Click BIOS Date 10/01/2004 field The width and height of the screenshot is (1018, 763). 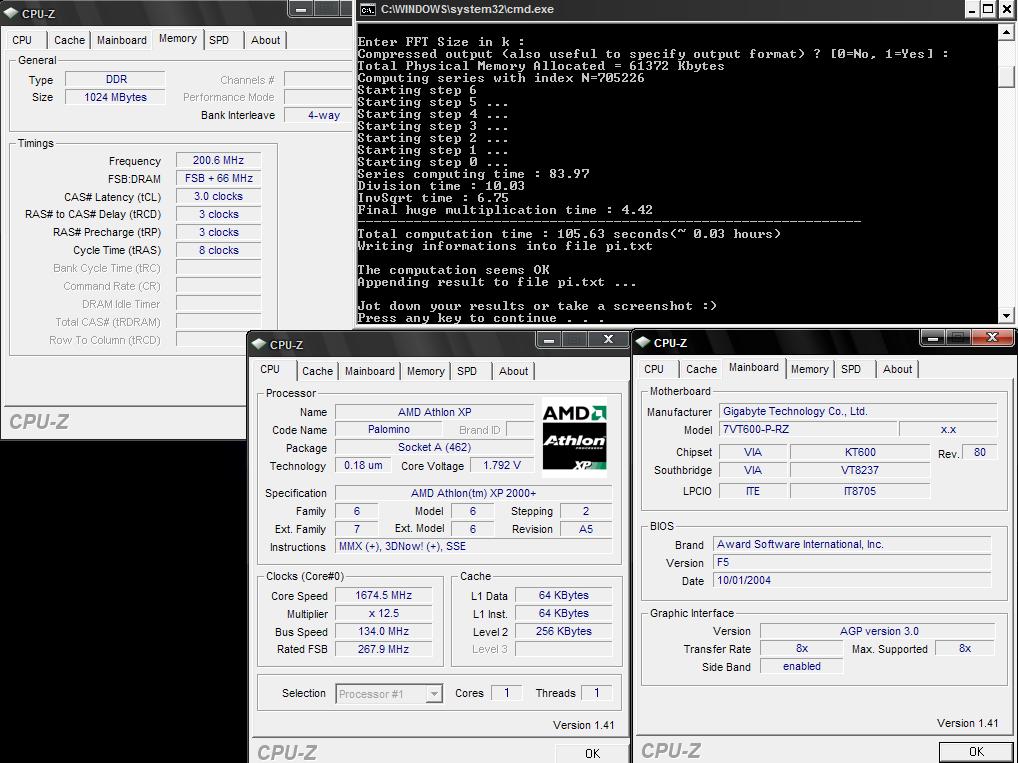(x=852, y=581)
